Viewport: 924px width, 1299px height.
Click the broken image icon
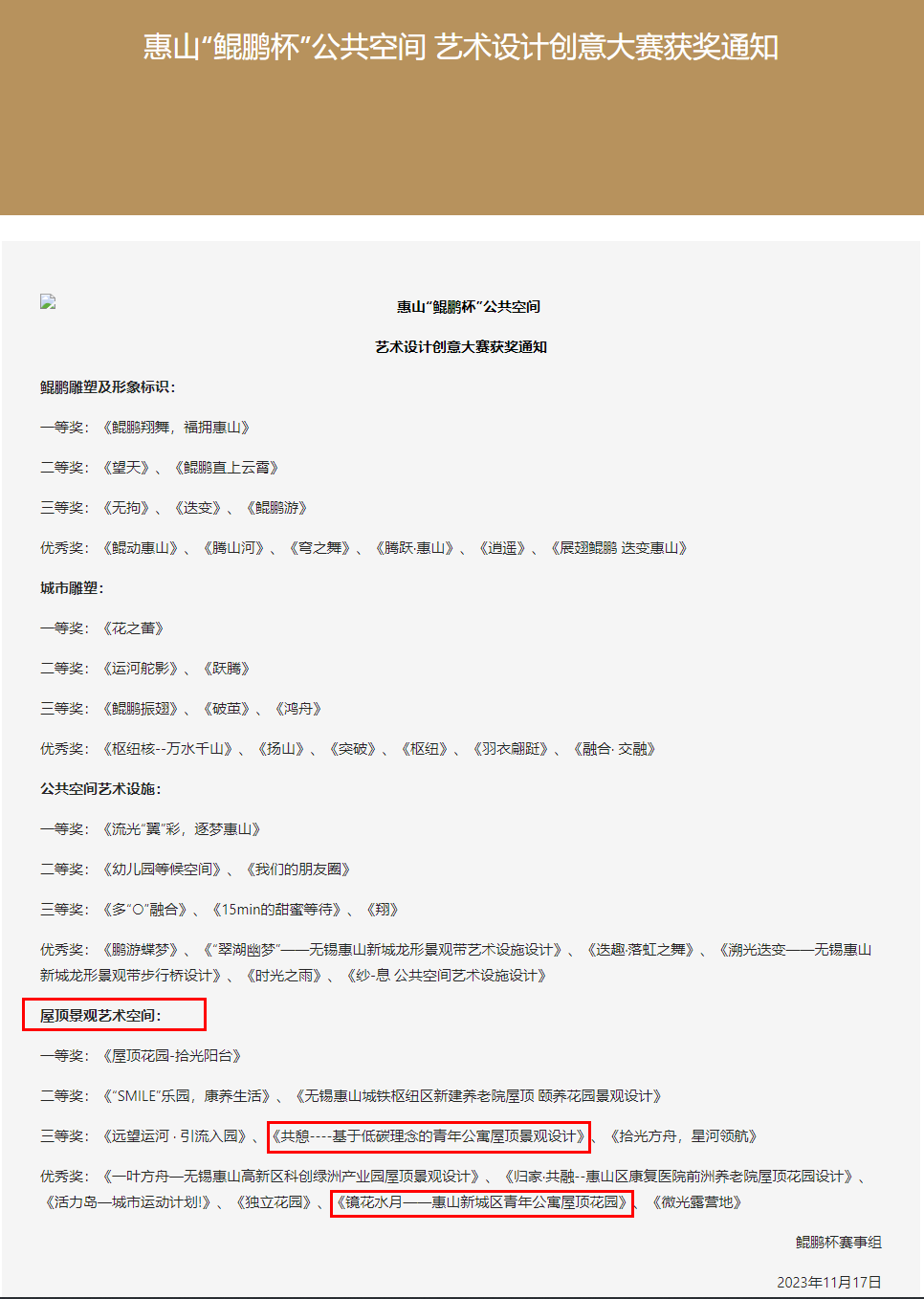[x=48, y=302]
